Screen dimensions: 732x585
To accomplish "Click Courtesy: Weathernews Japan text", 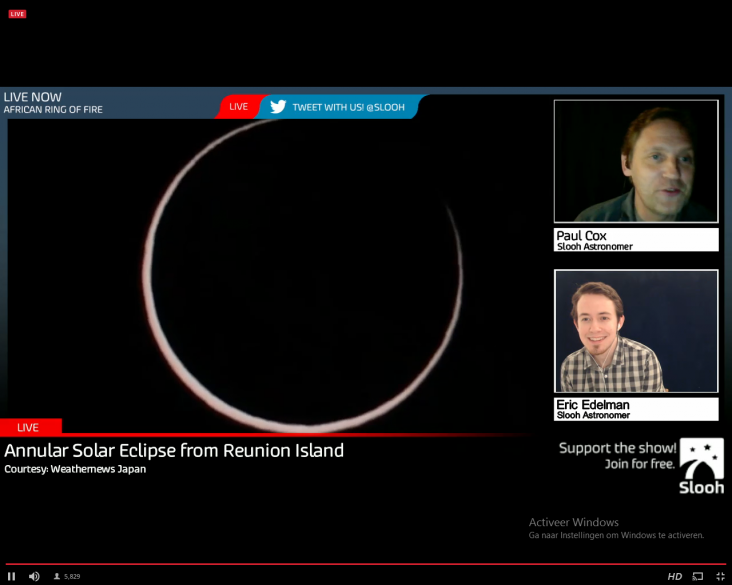I will pyautogui.click(x=75, y=469).
